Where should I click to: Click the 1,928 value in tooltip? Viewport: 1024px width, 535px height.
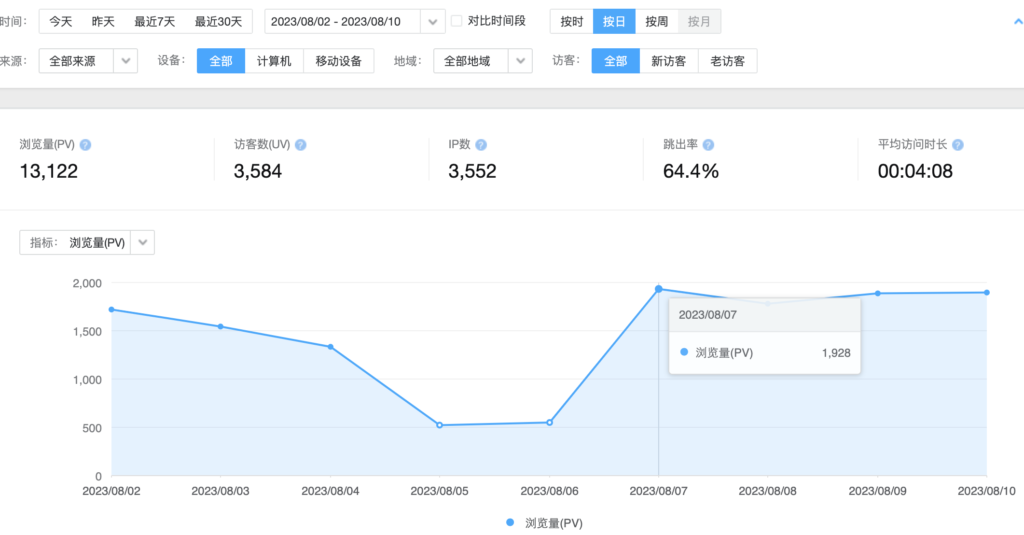pos(836,353)
